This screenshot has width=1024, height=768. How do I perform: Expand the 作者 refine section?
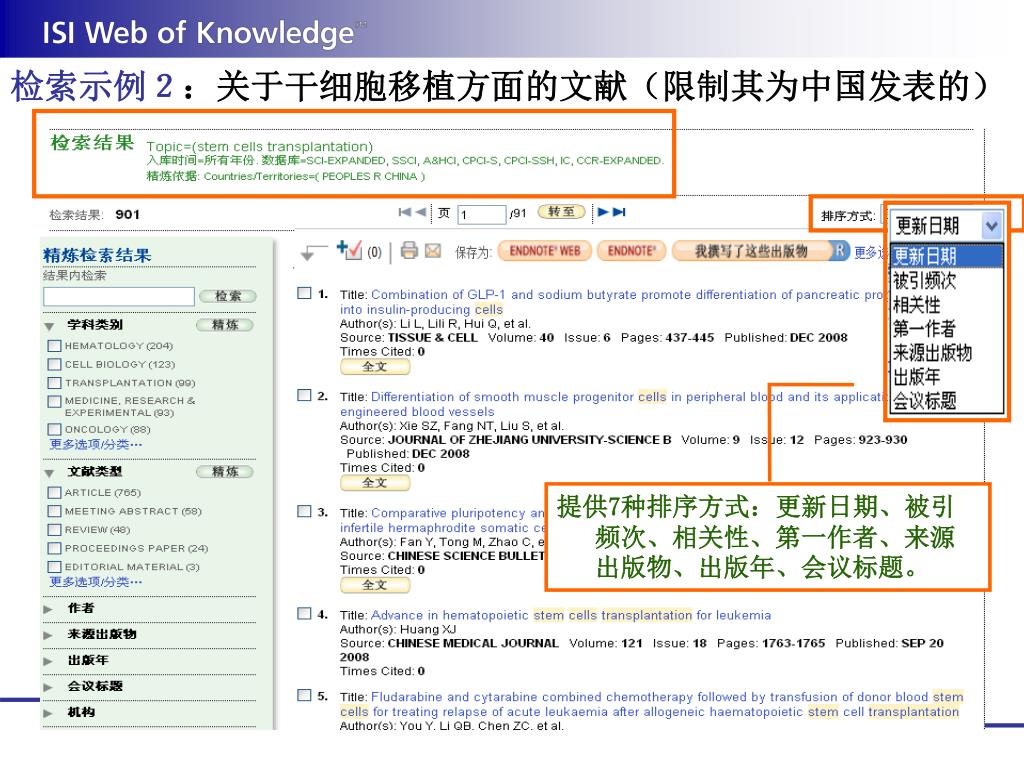(x=48, y=609)
